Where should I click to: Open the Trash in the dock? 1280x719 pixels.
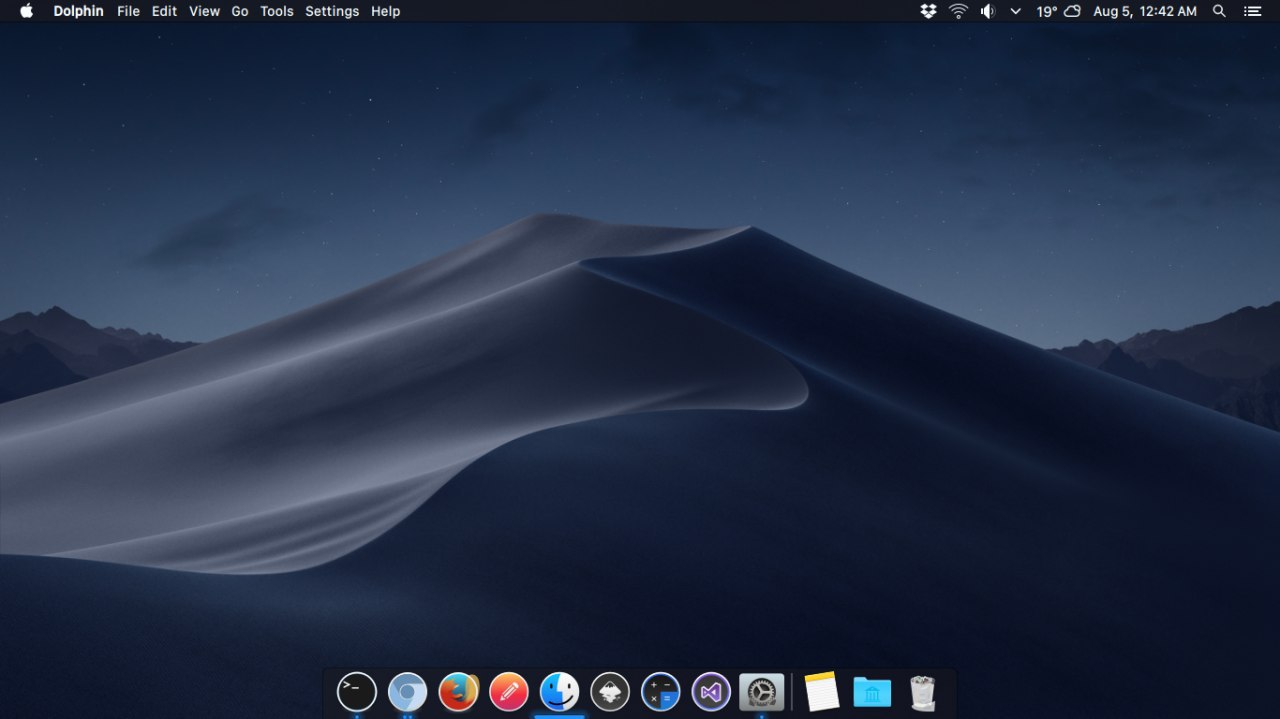922,692
